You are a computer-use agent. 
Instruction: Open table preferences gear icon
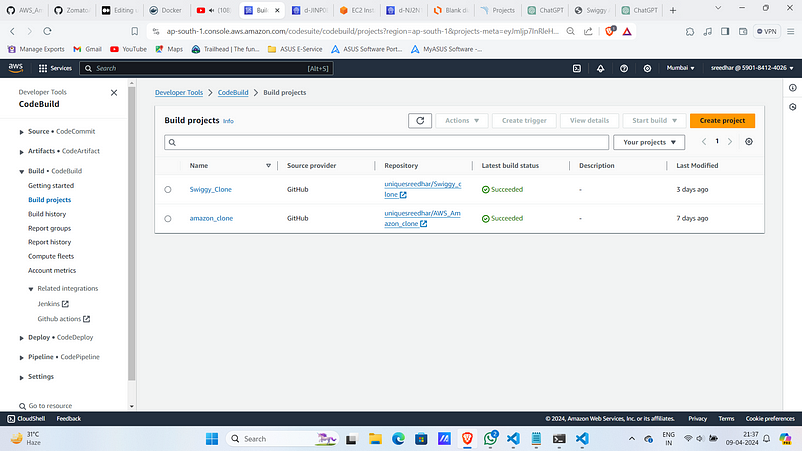pos(749,142)
